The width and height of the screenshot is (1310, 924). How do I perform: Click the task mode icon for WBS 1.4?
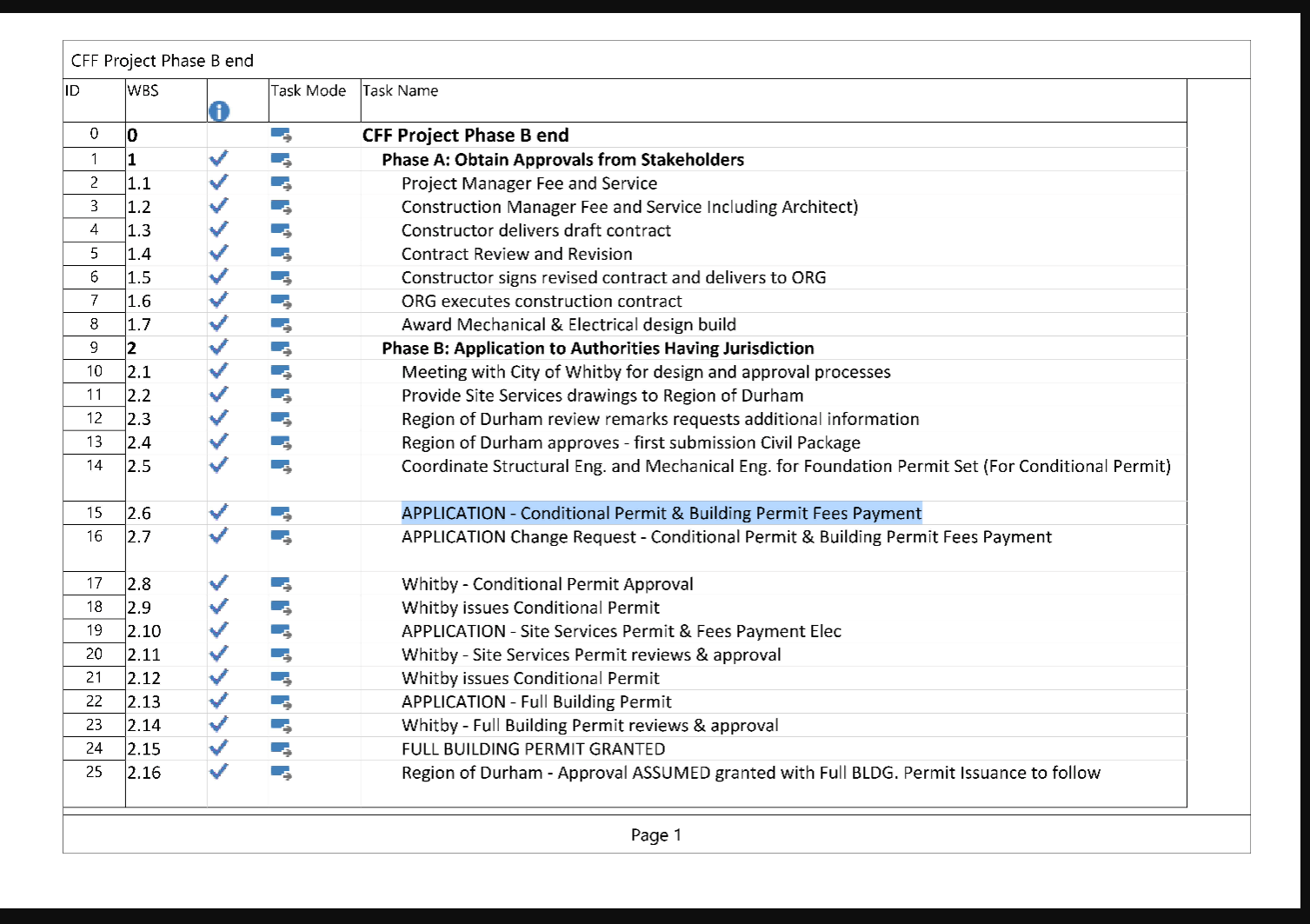click(x=281, y=254)
